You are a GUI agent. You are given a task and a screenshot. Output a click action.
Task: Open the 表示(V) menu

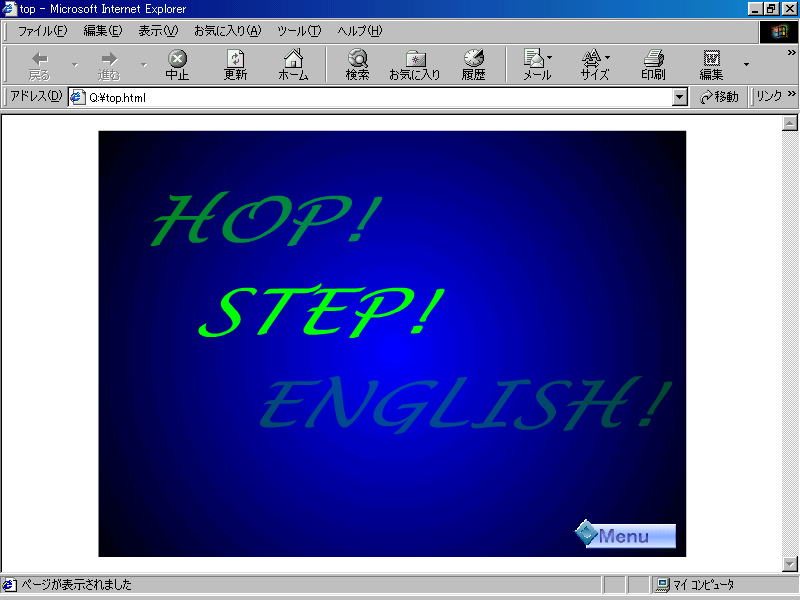(x=158, y=31)
